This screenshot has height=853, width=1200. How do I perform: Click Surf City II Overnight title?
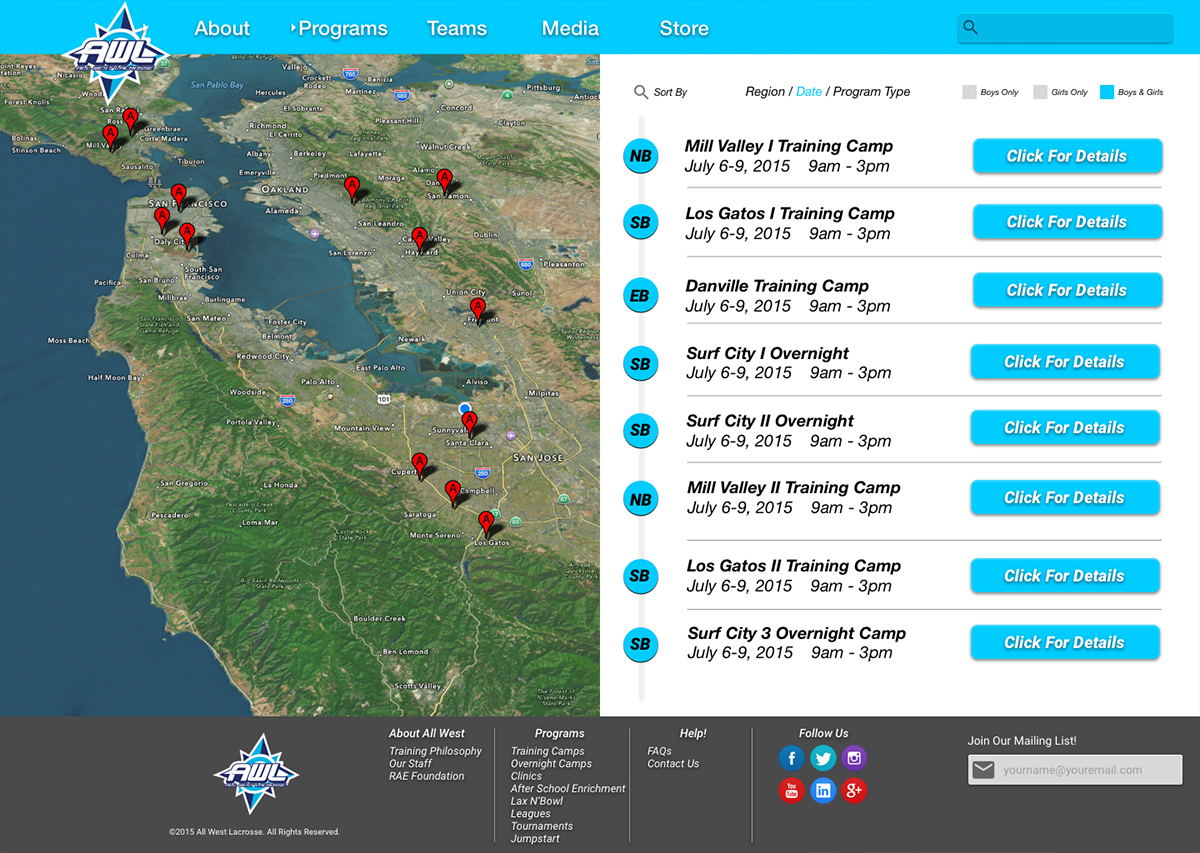(x=770, y=421)
